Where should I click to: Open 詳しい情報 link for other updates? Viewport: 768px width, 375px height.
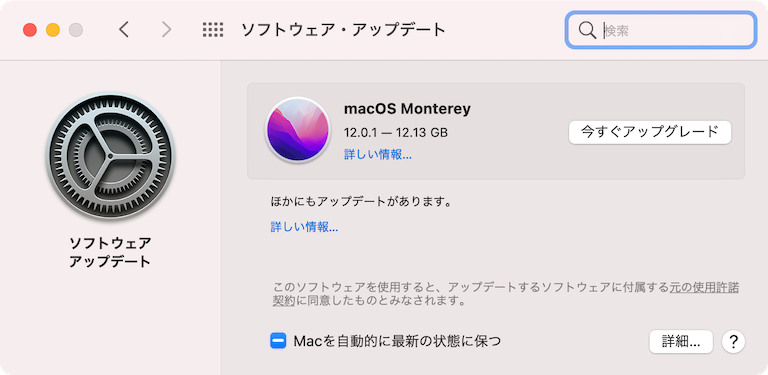[304, 227]
